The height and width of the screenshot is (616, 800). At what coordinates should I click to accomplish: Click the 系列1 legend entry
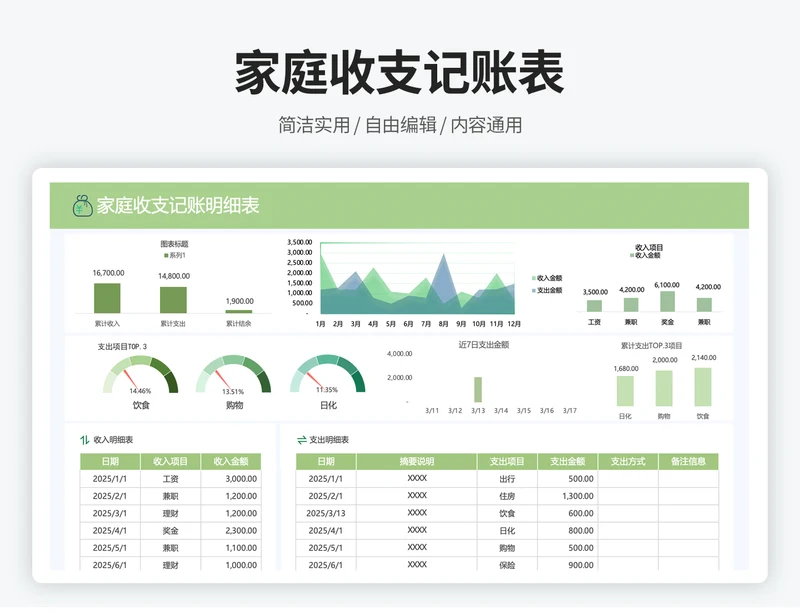174,255
